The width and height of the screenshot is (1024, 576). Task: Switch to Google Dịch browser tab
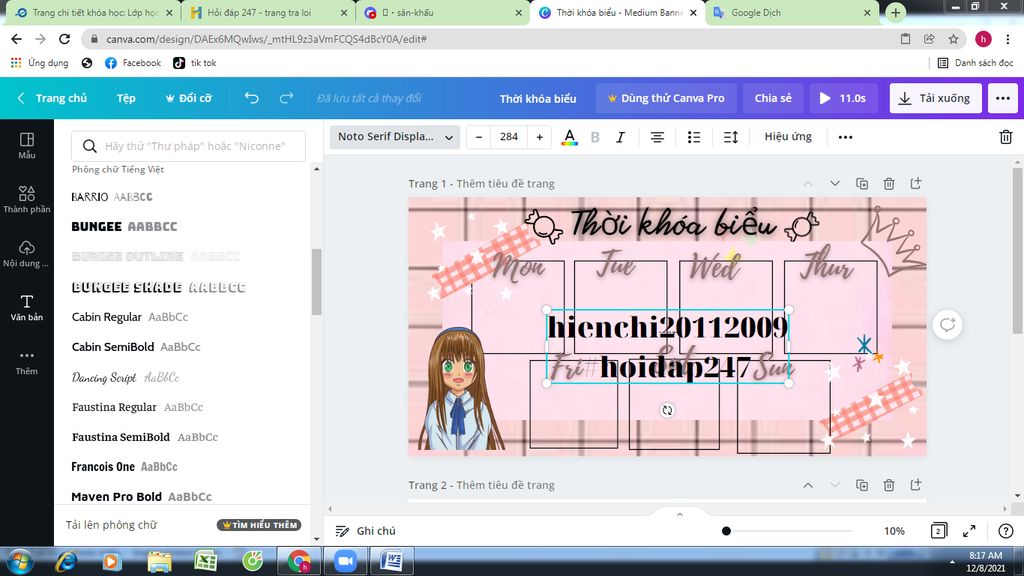click(x=792, y=13)
